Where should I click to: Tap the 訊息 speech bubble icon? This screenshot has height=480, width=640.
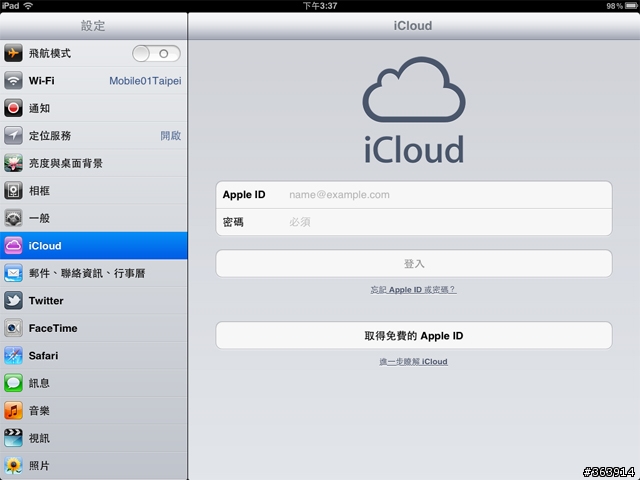point(13,383)
